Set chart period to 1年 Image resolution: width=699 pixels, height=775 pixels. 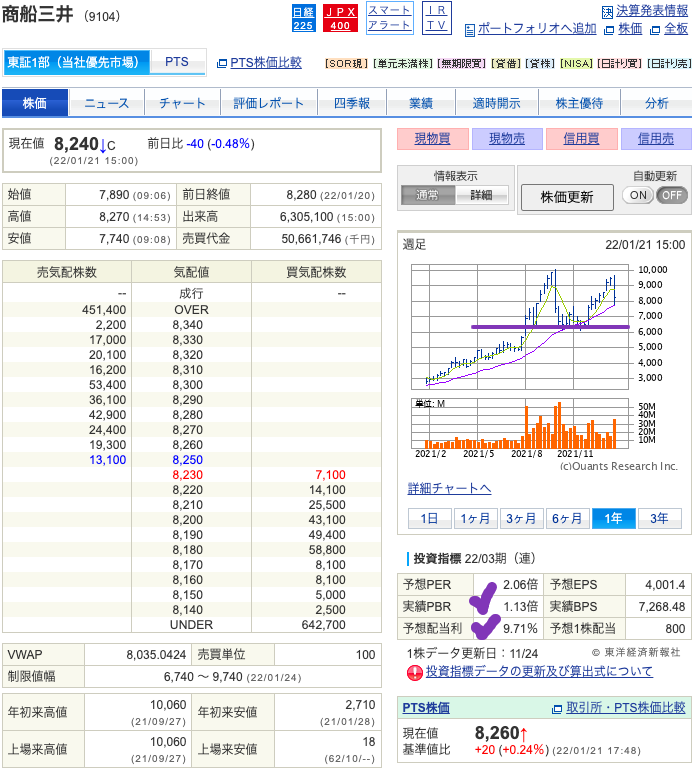613,518
